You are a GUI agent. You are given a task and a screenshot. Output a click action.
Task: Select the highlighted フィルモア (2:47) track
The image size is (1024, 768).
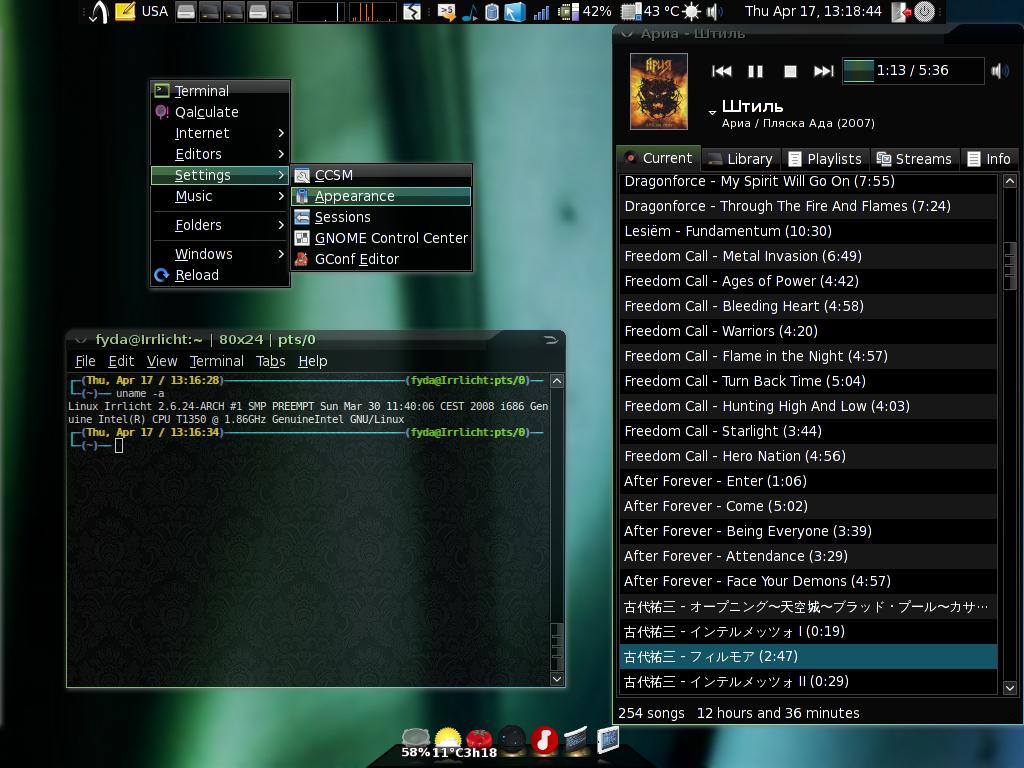[808, 656]
